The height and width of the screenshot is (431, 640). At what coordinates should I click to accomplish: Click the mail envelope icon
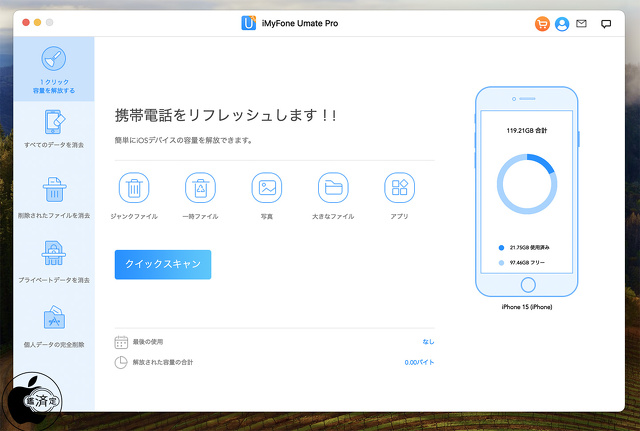pyautogui.click(x=581, y=24)
